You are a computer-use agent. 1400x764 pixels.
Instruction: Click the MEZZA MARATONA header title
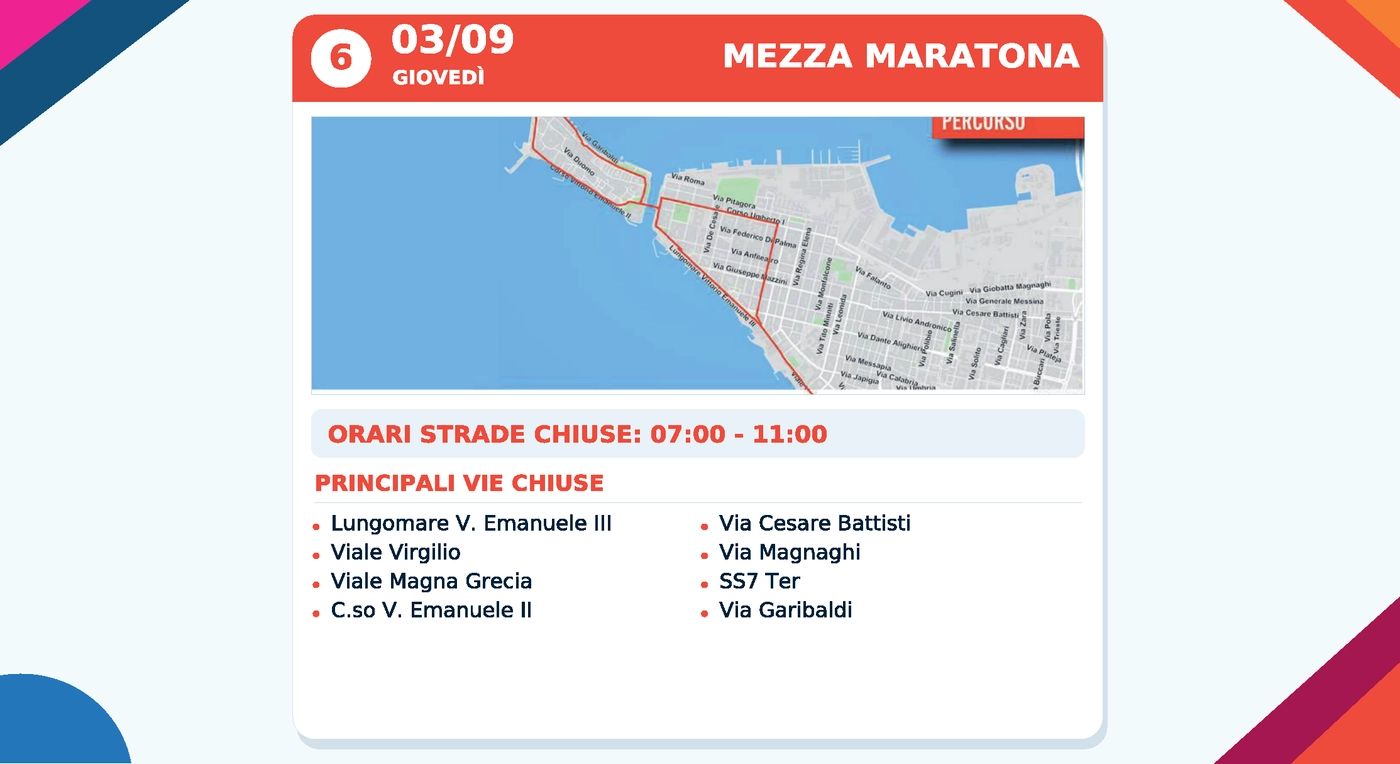pos(901,56)
